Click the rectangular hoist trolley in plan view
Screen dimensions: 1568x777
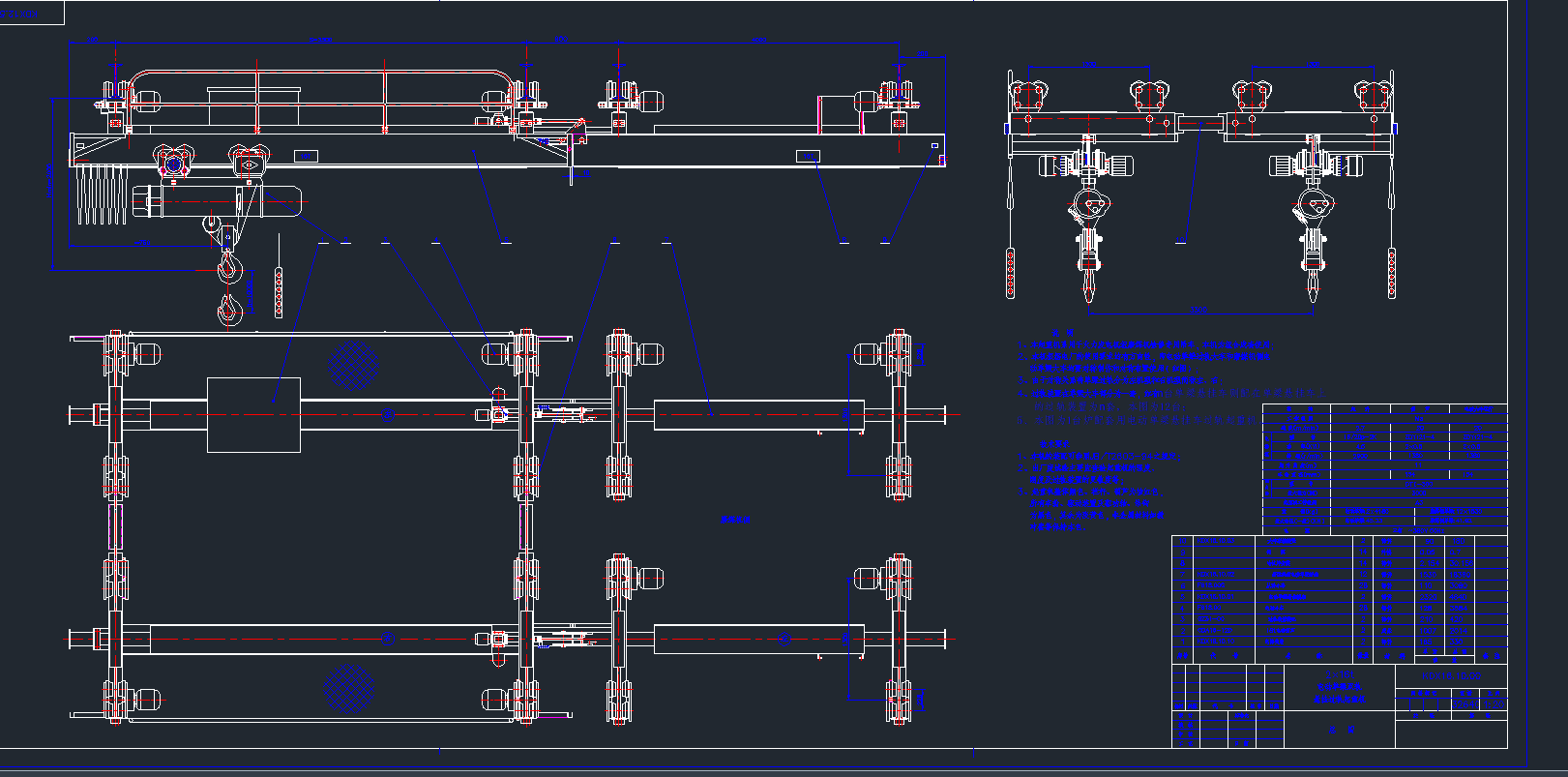(x=253, y=414)
